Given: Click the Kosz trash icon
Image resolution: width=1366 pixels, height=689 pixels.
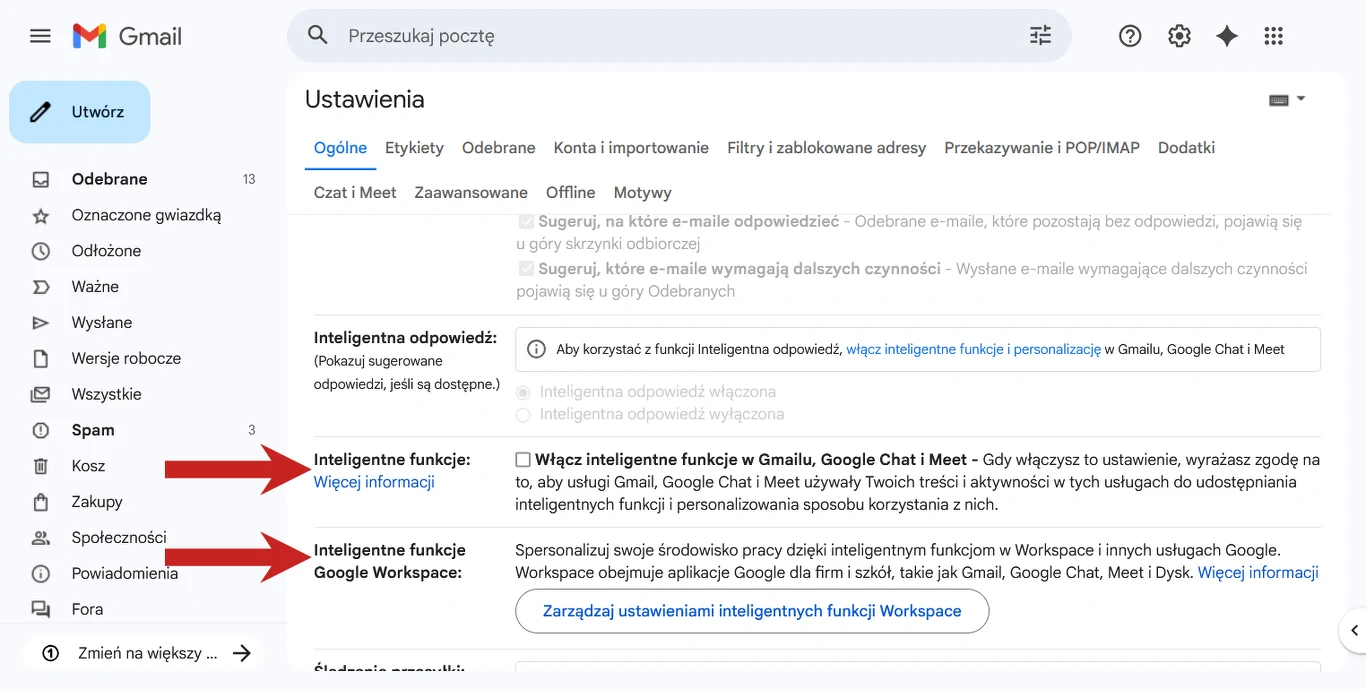Looking at the screenshot, I should 41,466.
